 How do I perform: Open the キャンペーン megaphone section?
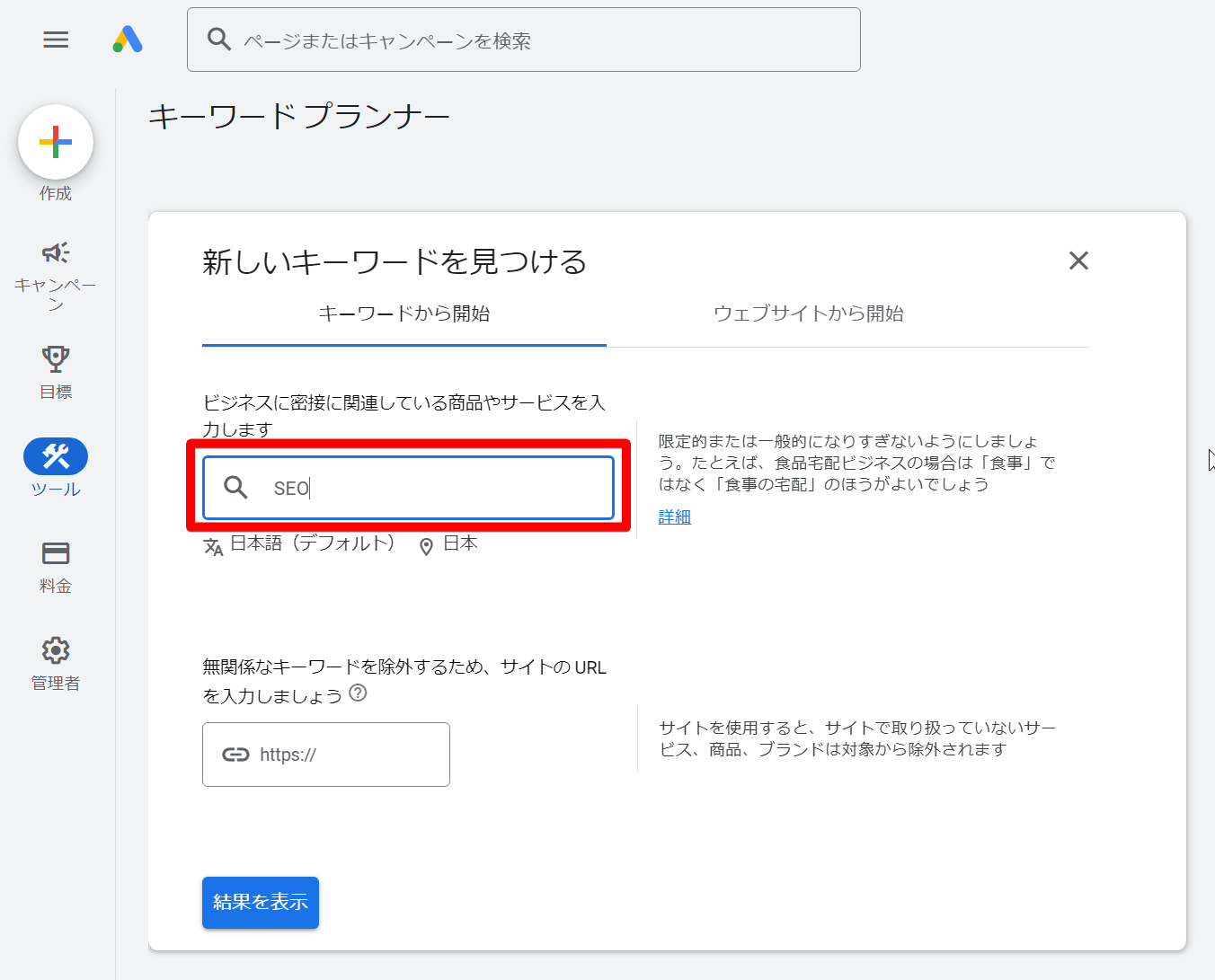(56, 253)
